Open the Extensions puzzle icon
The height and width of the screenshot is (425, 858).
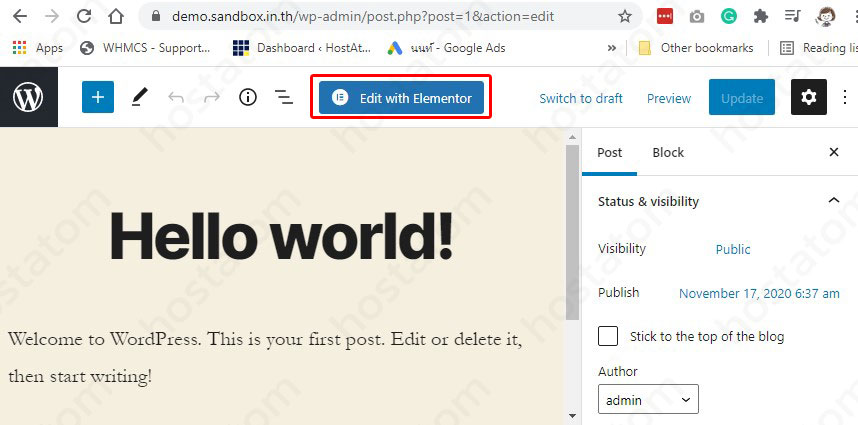click(761, 16)
